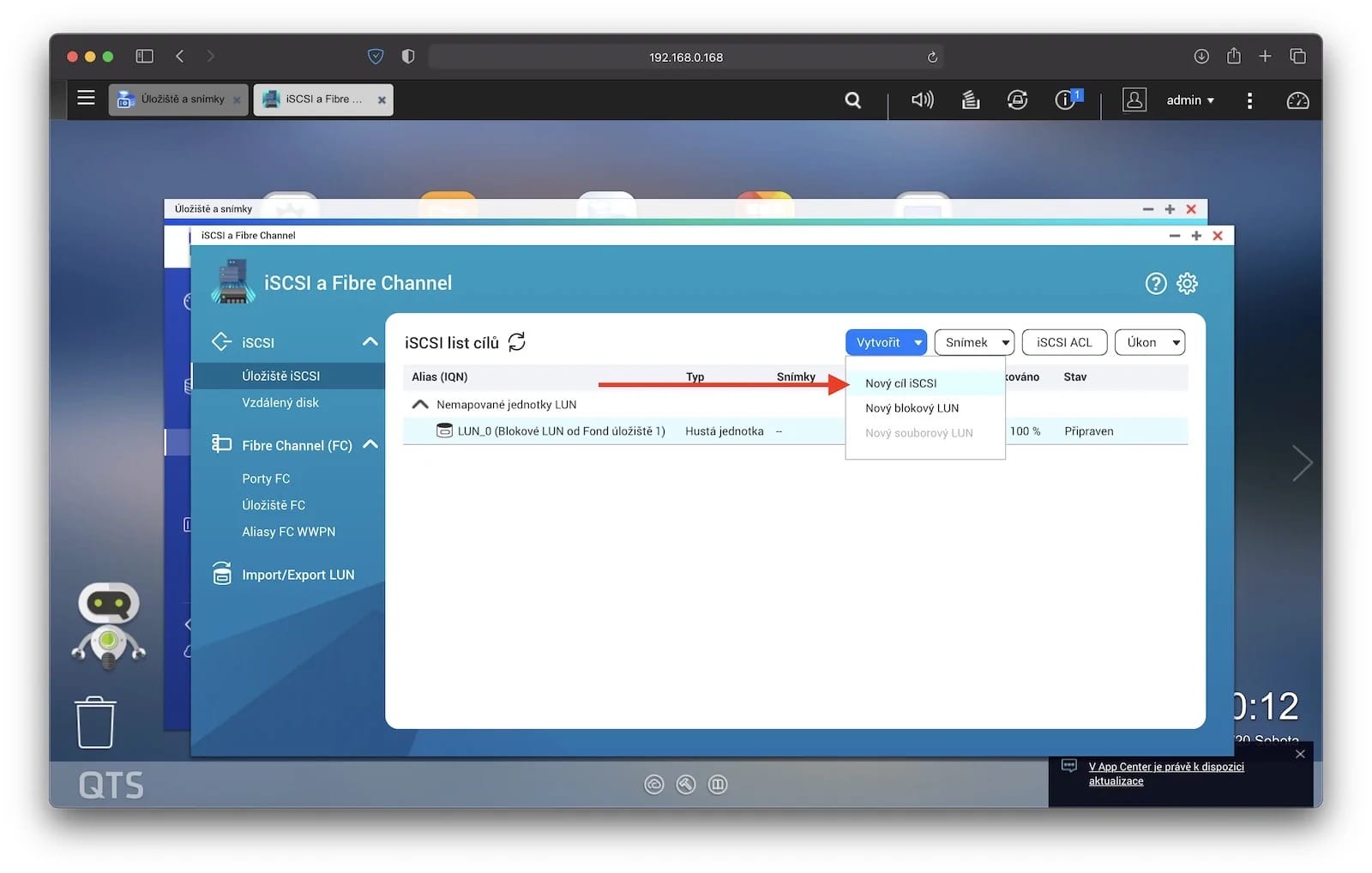Collapse Nemapované jednotky LUN group

pyautogui.click(x=420, y=405)
